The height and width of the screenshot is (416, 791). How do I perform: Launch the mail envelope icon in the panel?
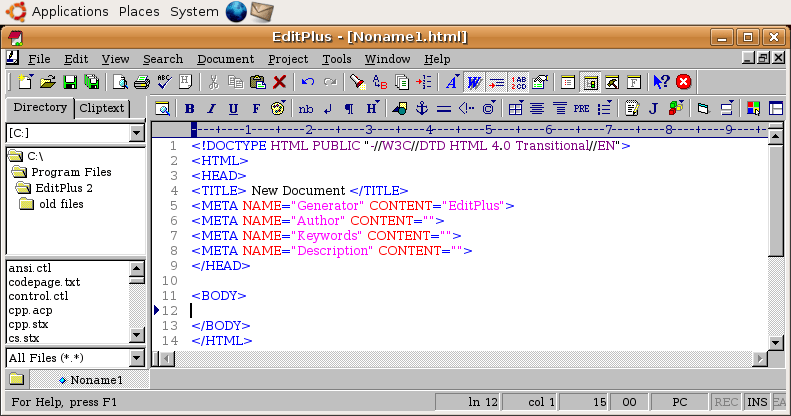262,11
